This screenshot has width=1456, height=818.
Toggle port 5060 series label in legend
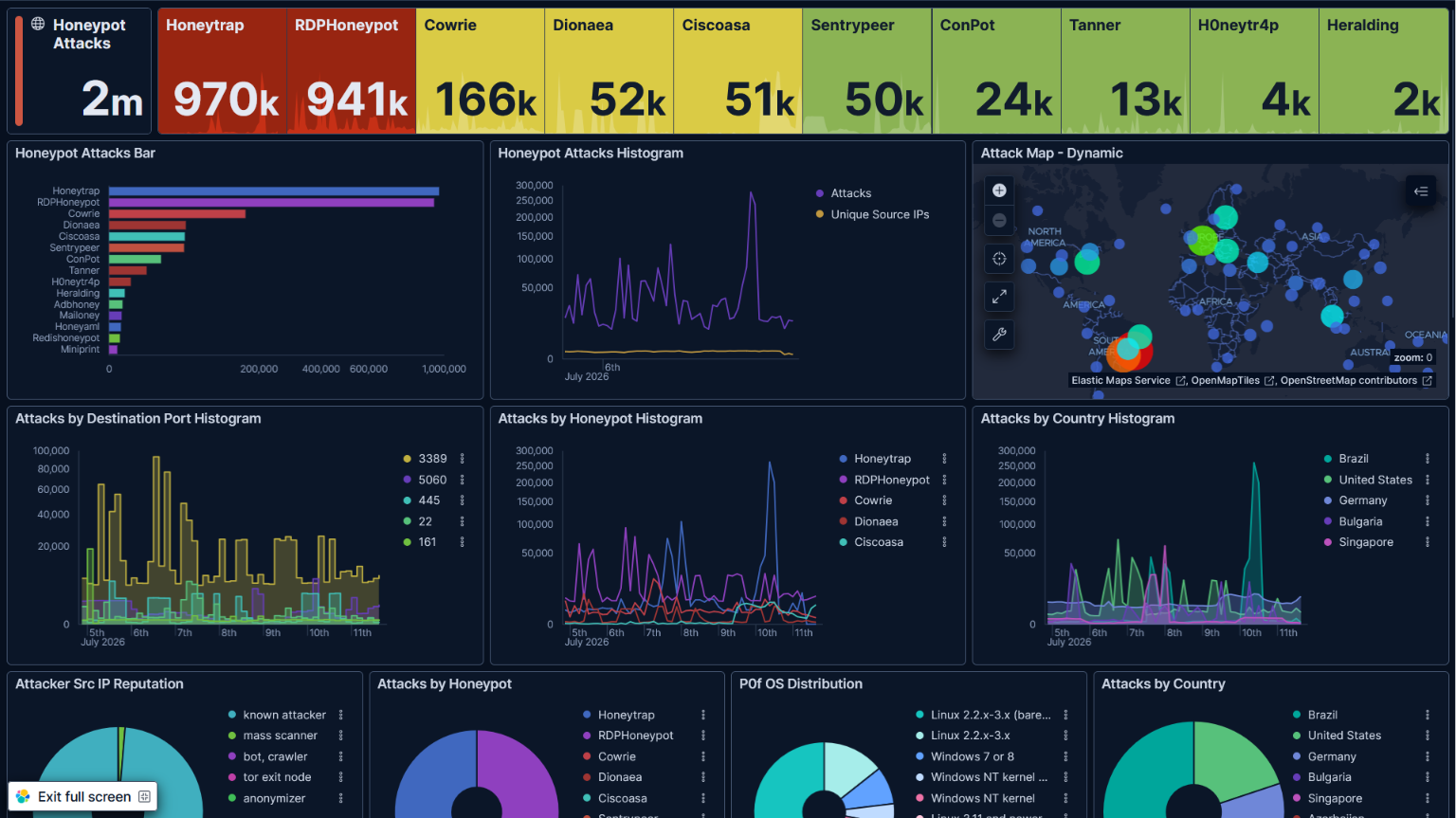(x=432, y=480)
